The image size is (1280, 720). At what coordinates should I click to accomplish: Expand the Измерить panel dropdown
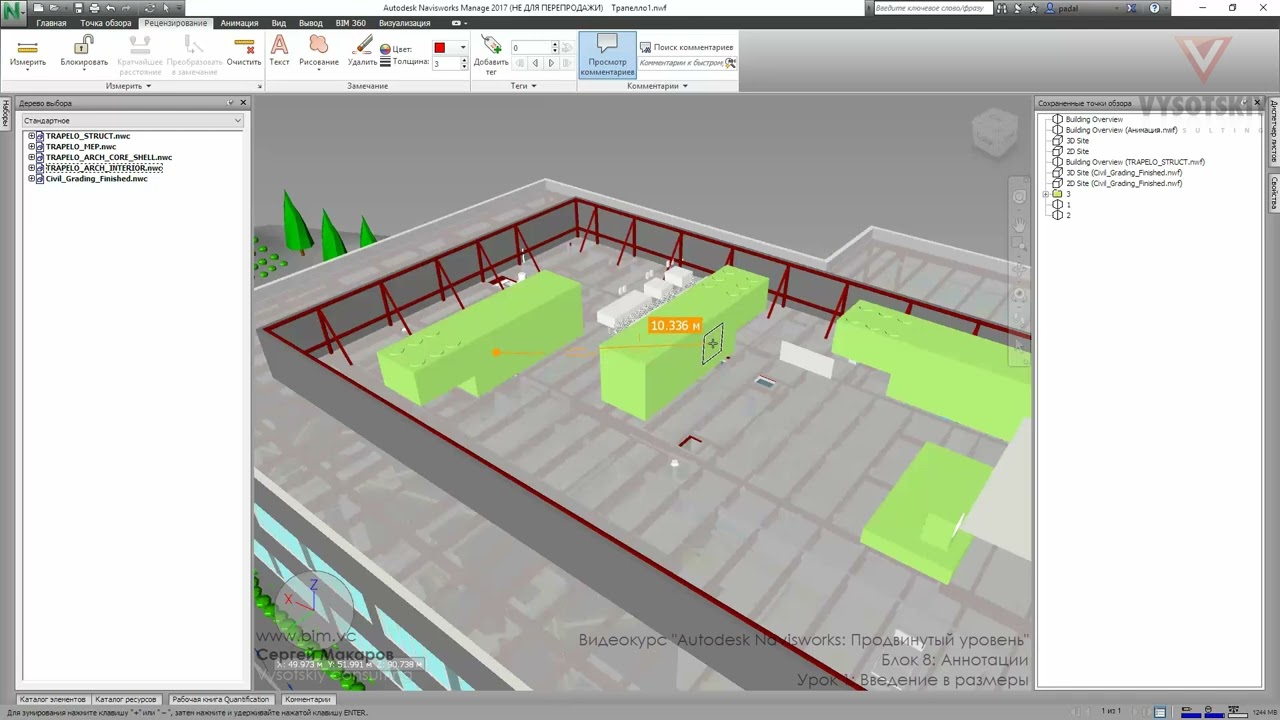tap(129, 86)
